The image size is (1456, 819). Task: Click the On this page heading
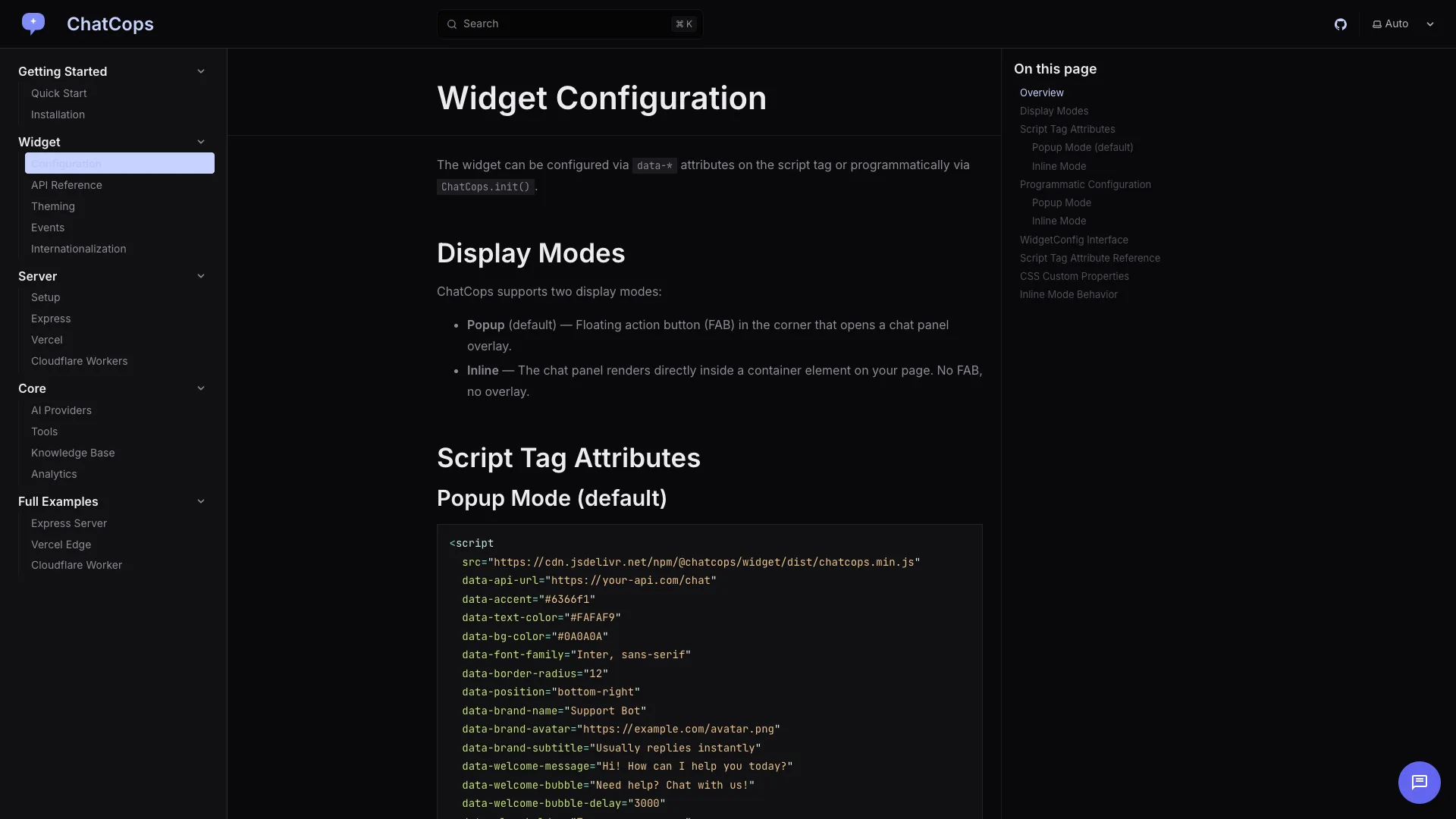coord(1055,69)
